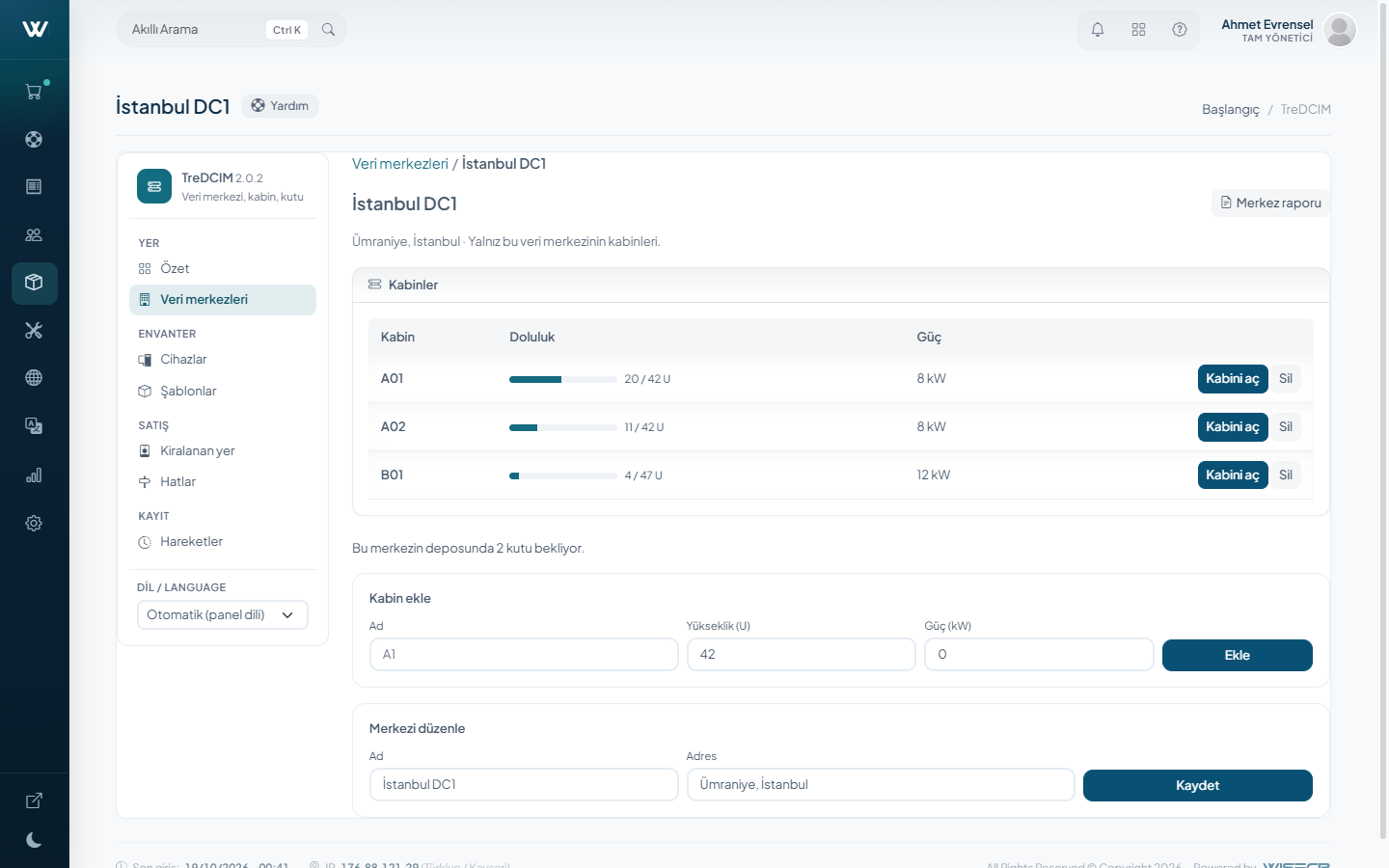Image resolution: width=1389 pixels, height=868 pixels.
Task: Open Kiralanan yer menu entry
Action: point(223,451)
